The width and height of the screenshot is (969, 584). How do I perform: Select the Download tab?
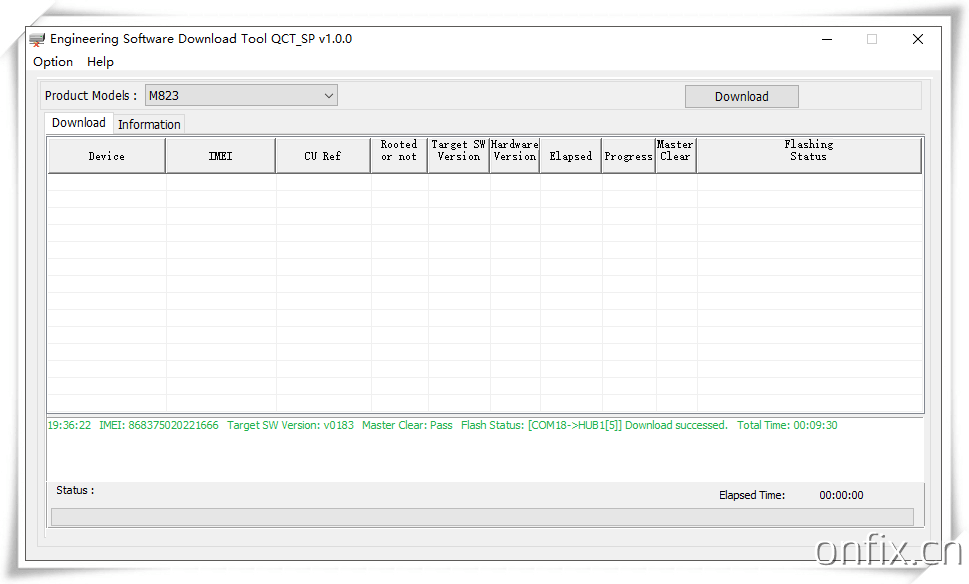point(78,123)
